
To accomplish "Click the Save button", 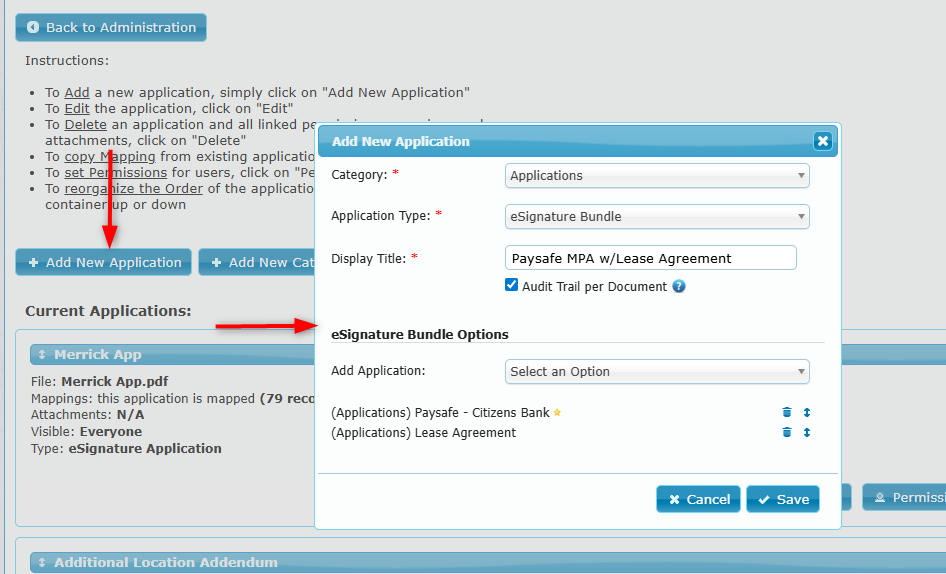I will pos(782,499).
